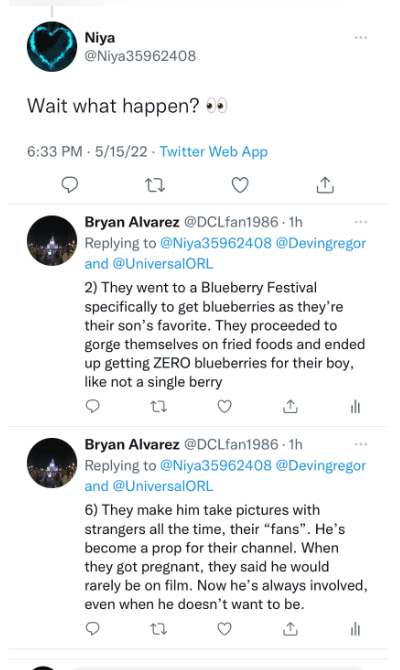The width and height of the screenshot is (400, 670).
Task: Share Niya's main tweet
Action: 325,185
